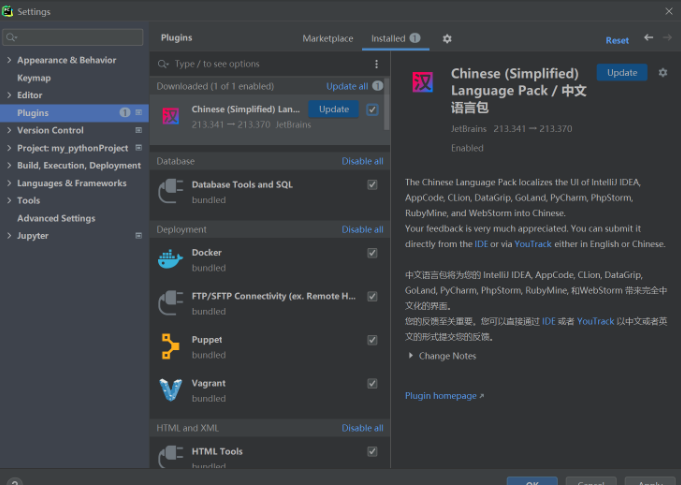Click the project-level icon beside Plugins item
The width and height of the screenshot is (681, 485).
139,112
